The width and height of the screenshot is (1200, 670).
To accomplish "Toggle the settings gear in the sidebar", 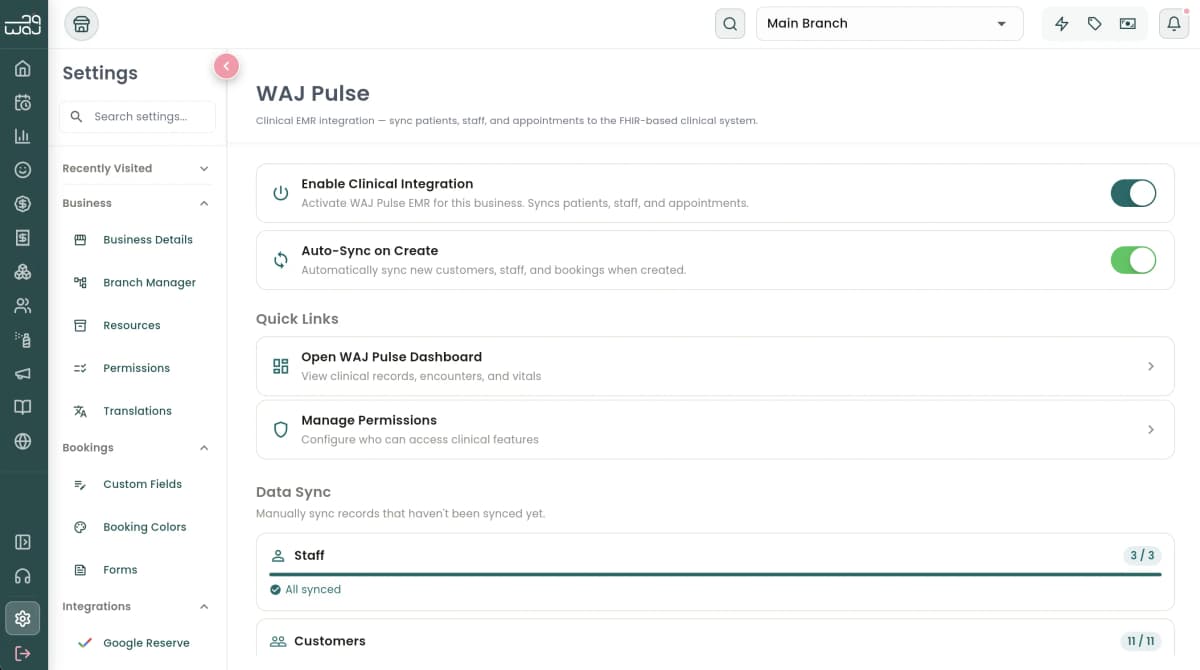I will pos(22,618).
